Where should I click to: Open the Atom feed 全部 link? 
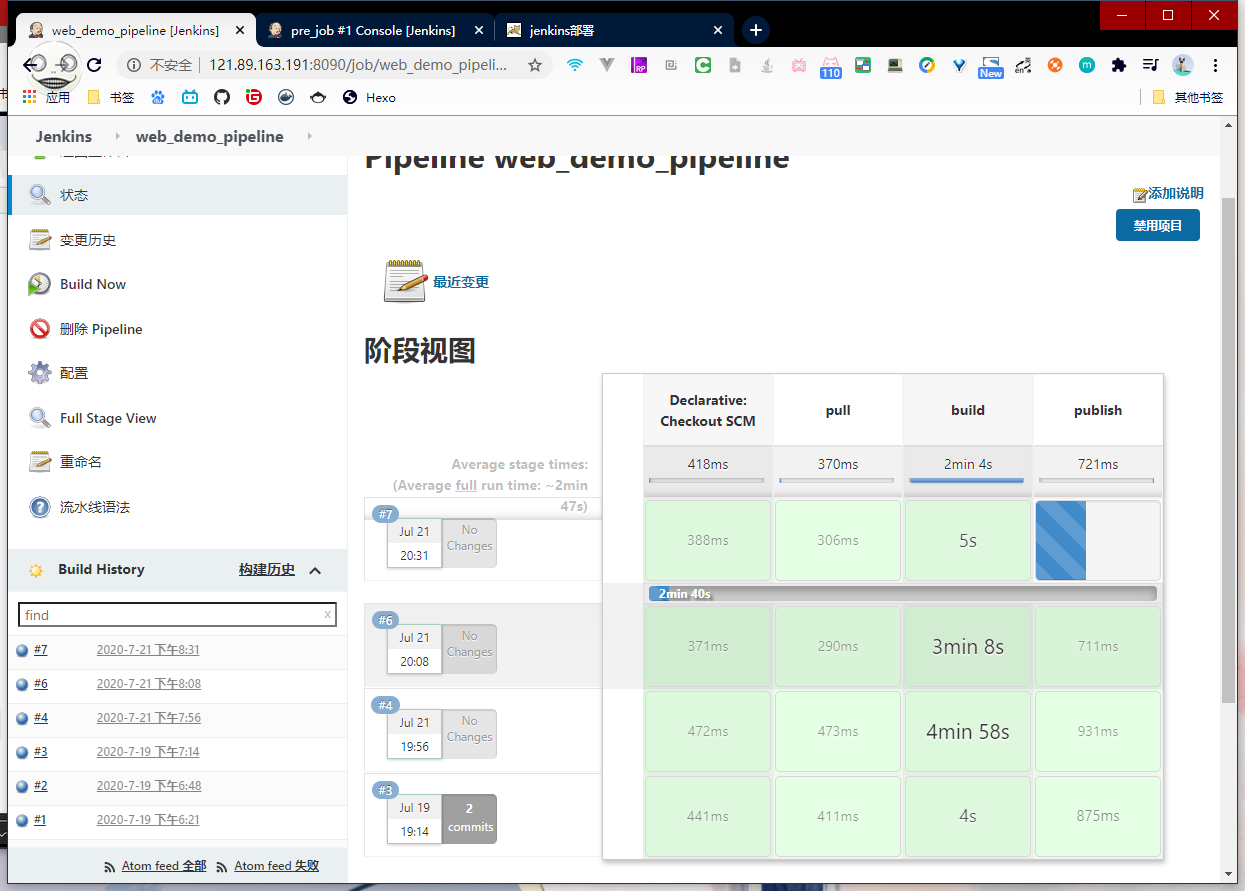pyautogui.click(x=163, y=866)
